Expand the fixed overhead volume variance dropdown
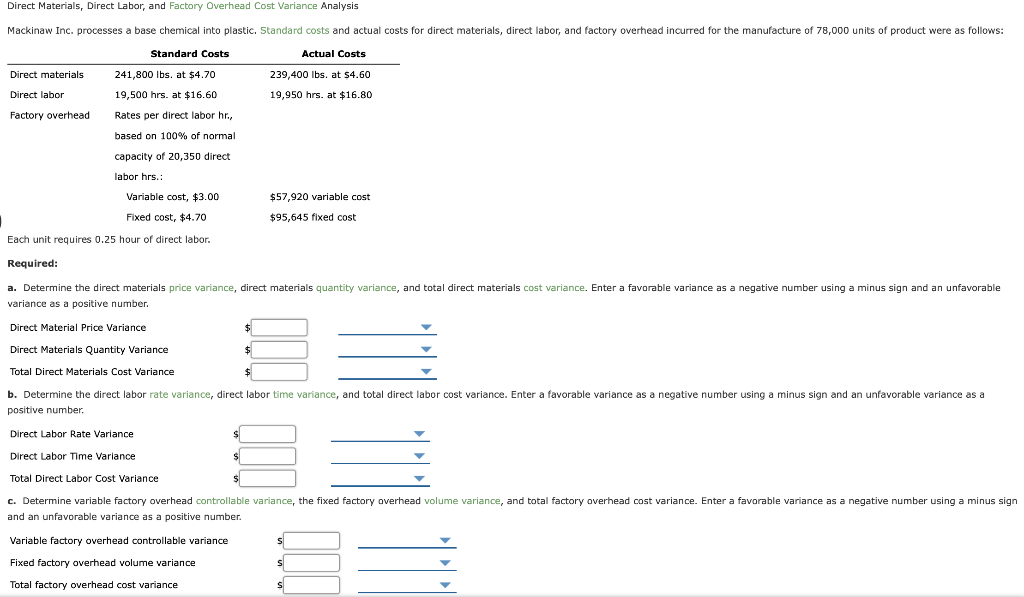This screenshot has width=1024, height=597. coord(446,562)
